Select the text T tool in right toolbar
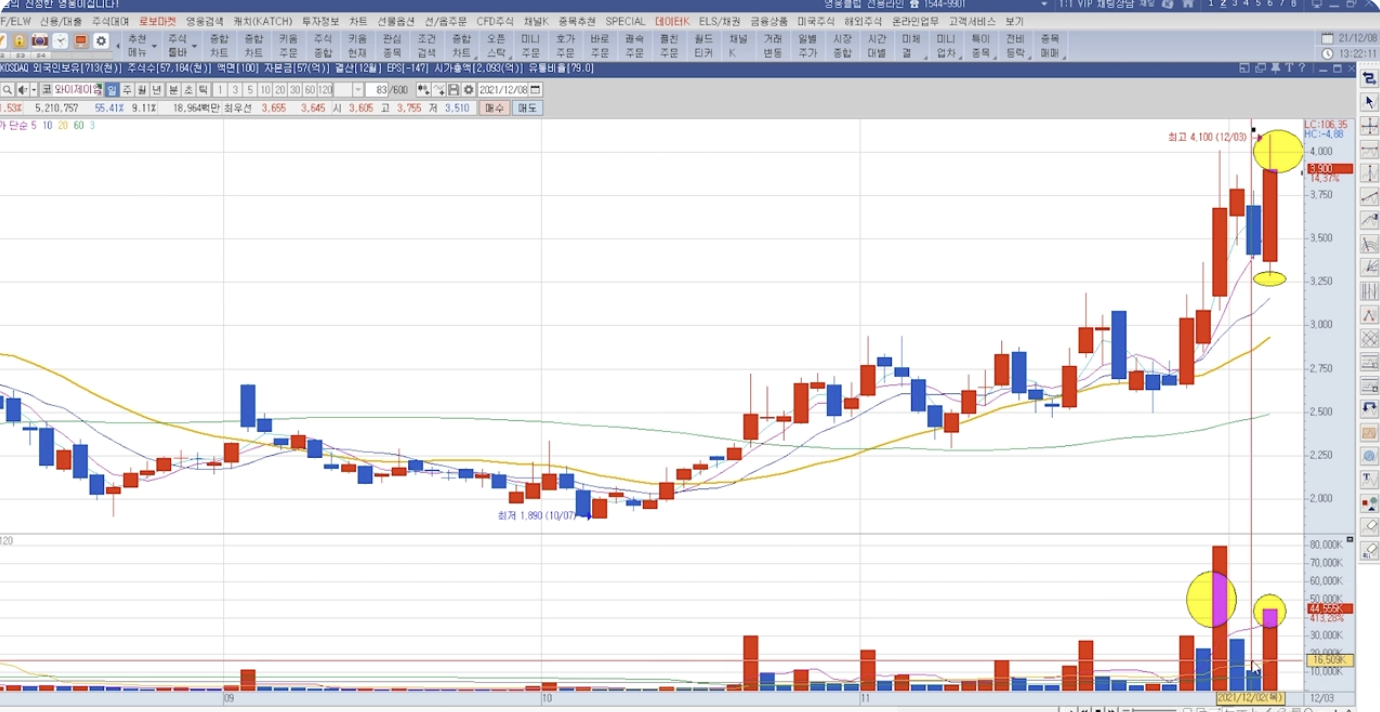Viewport: 1380px width, 712px height. point(1369,478)
